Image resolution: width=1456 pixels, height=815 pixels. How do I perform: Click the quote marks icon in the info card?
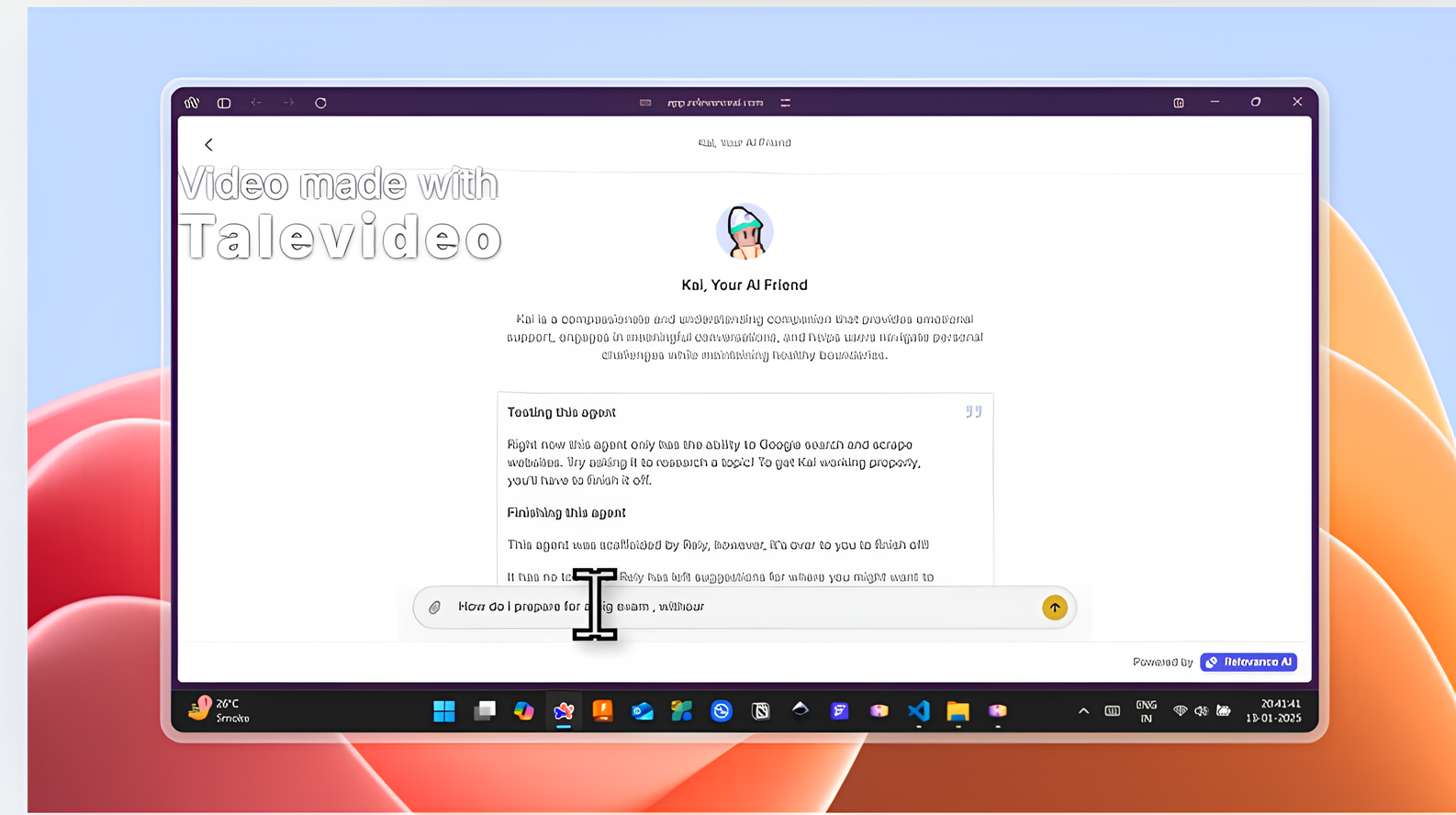(974, 412)
